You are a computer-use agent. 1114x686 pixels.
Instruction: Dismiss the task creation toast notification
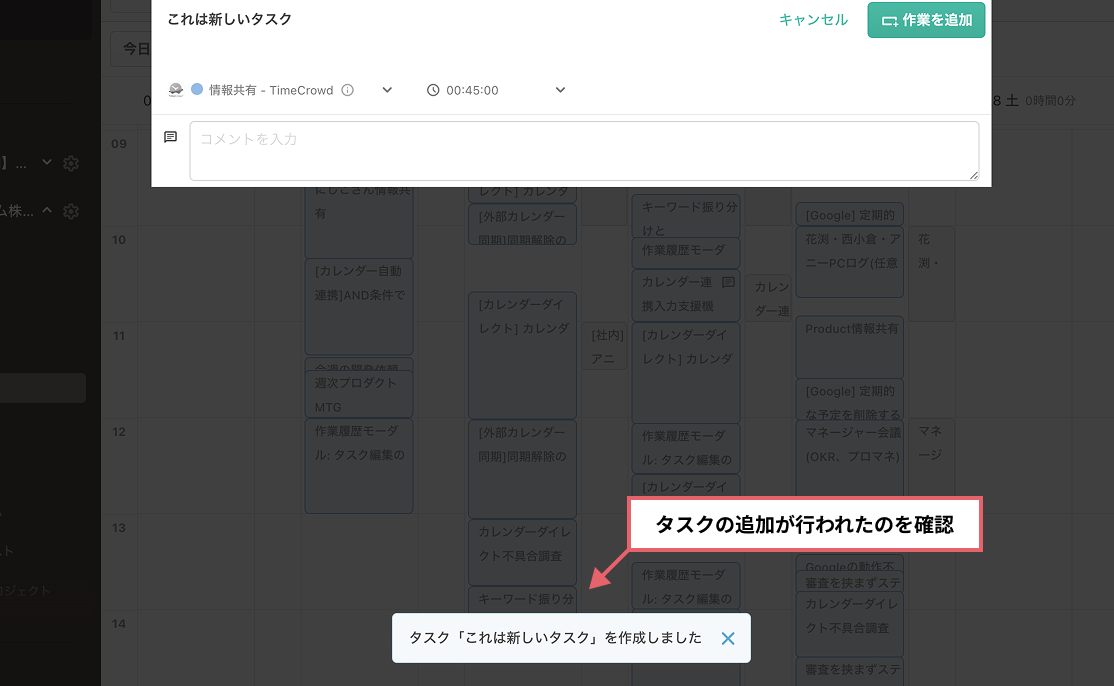(x=727, y=638)
